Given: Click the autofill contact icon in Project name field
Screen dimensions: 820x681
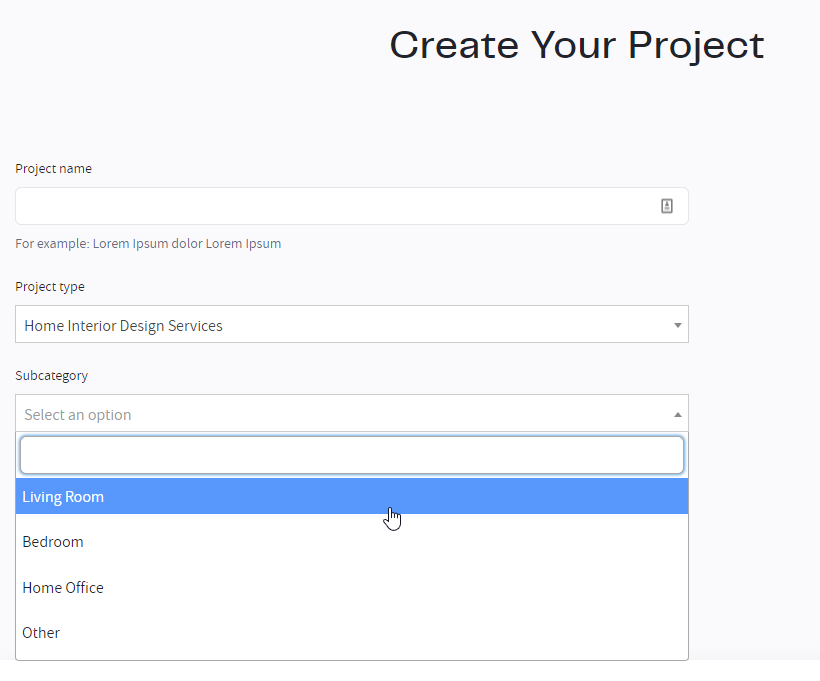Looking at the screenshot, I should tap(667, 206).
